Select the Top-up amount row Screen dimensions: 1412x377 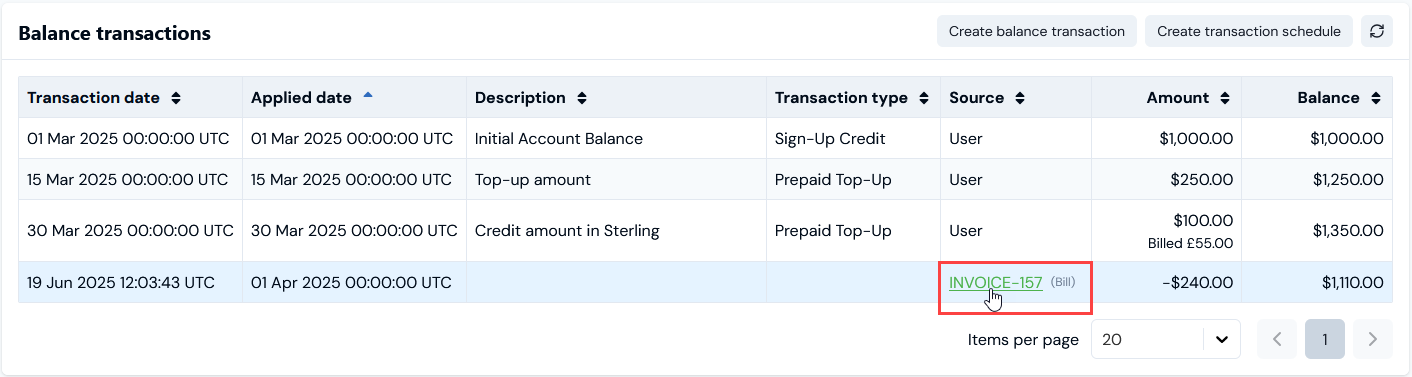705,180
